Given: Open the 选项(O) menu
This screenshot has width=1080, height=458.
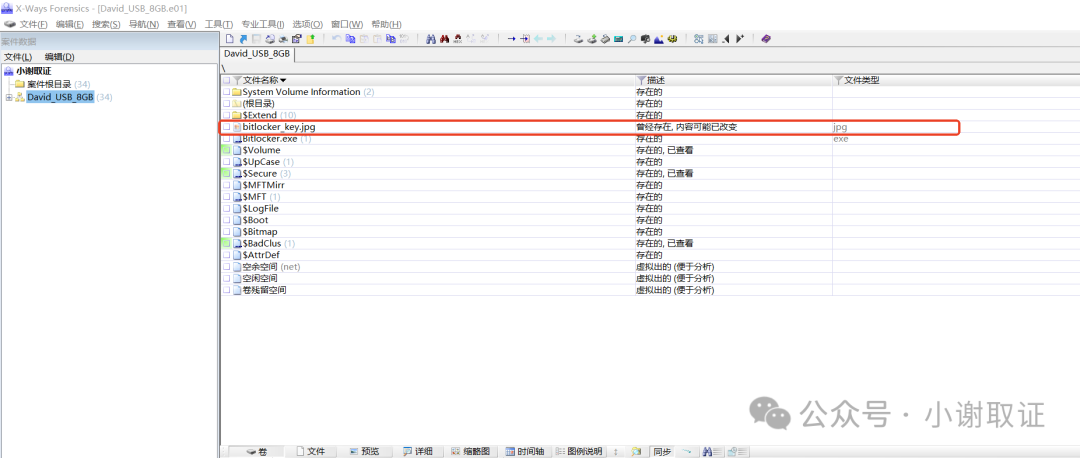Looking at the screenshot, I should point(307,24).
